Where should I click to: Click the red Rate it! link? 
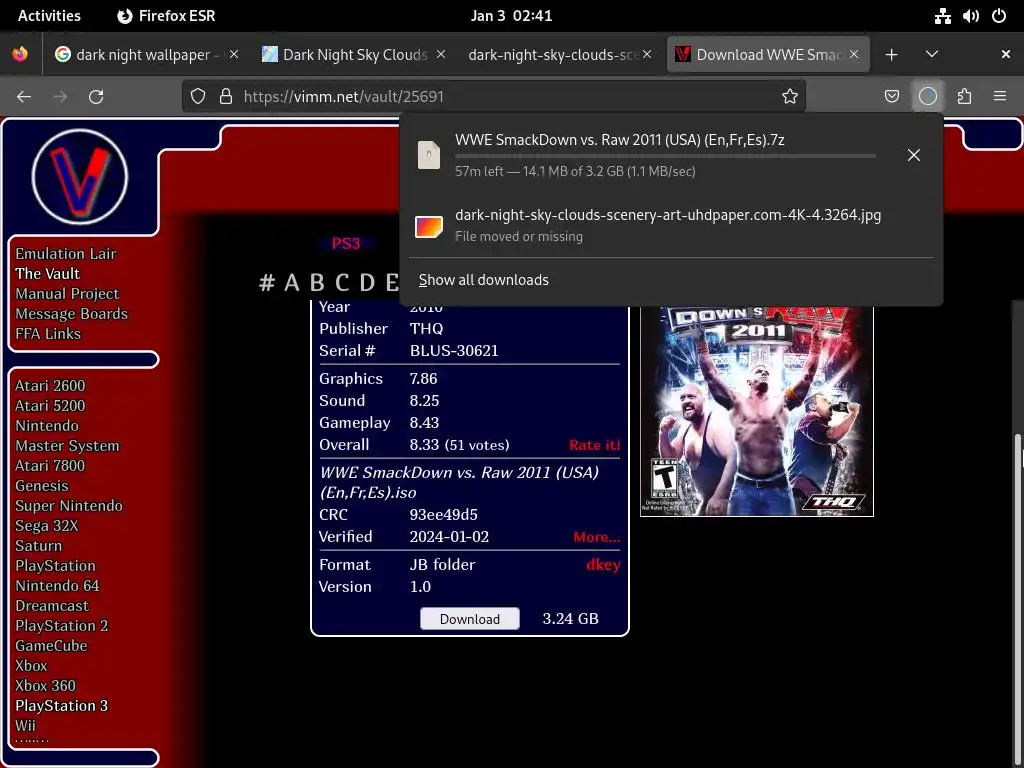(x=594, y=445)
